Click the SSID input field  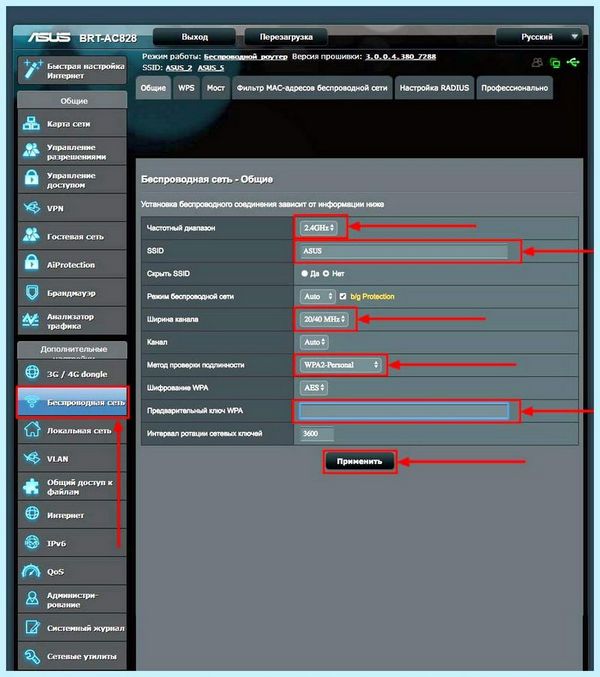[x=404, y=251]
